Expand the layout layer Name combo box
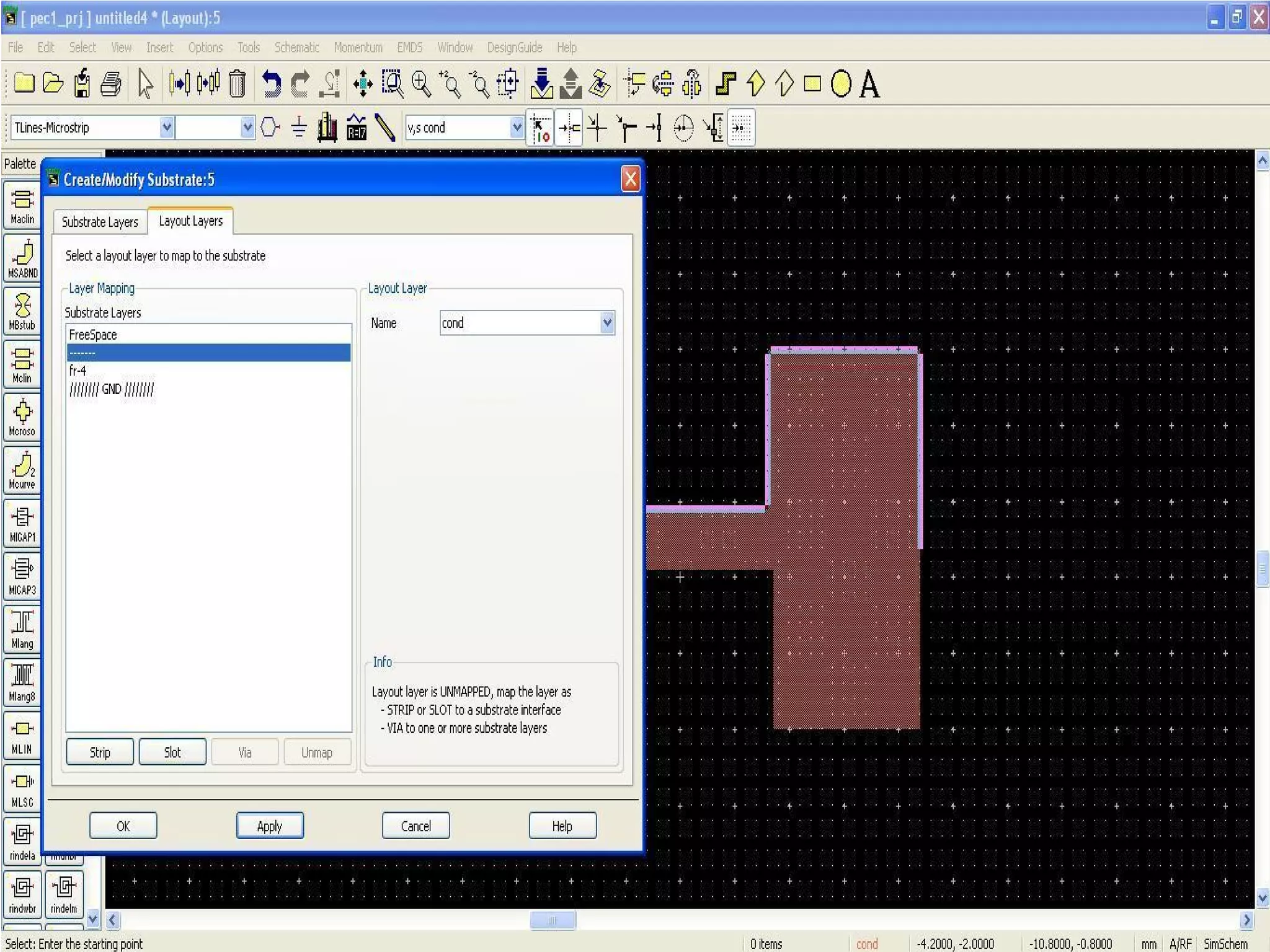The height and width of the screenshot is (952, 1270). click(607, 323)
